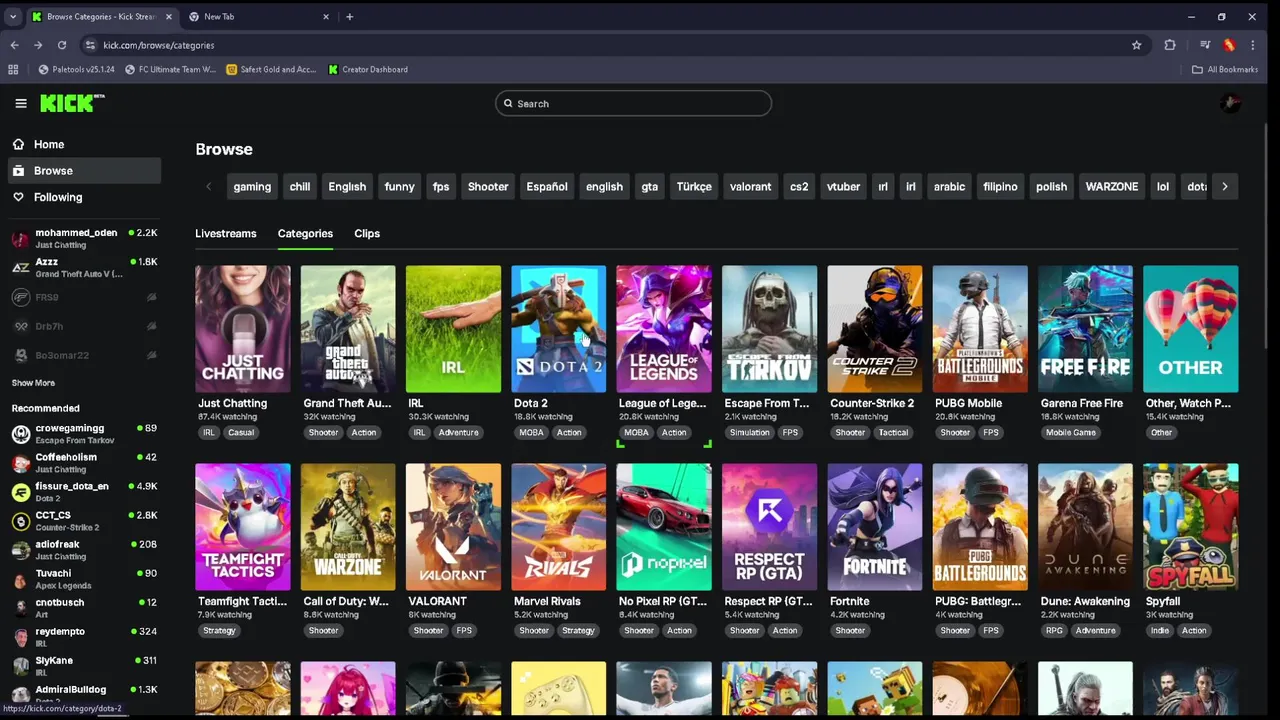Expand followed channels with Show More
The image size is (1280, 720).
coord(33,383)
